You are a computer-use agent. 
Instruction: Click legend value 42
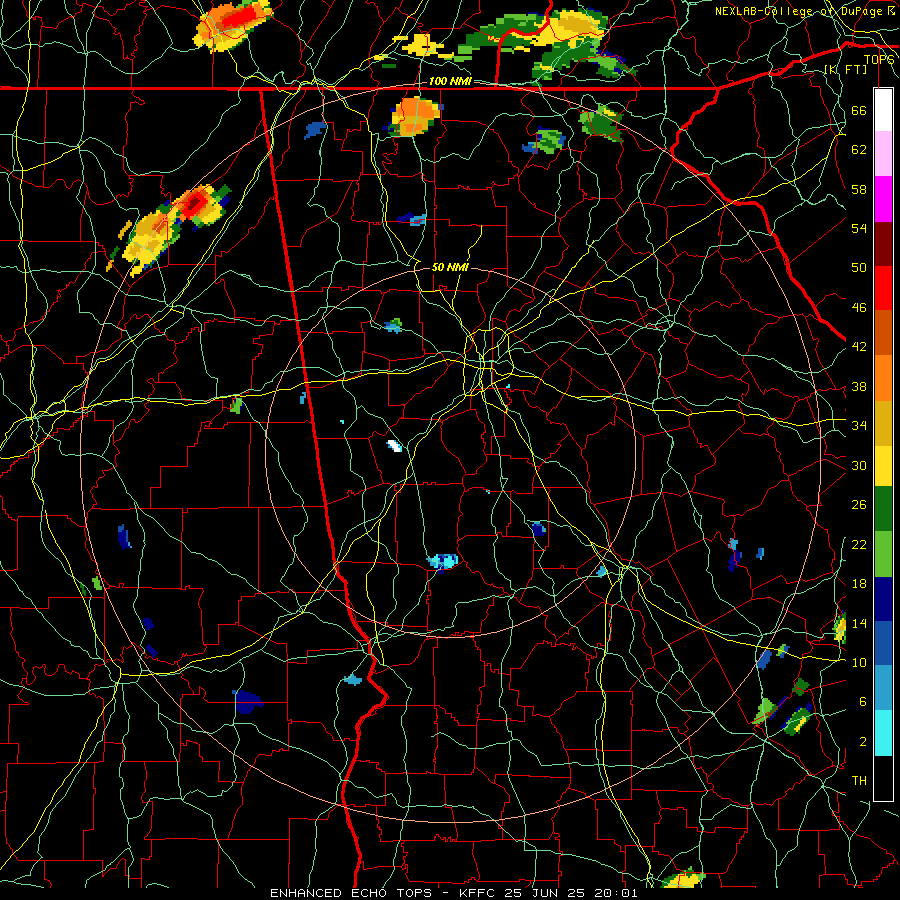coord(859,347)
